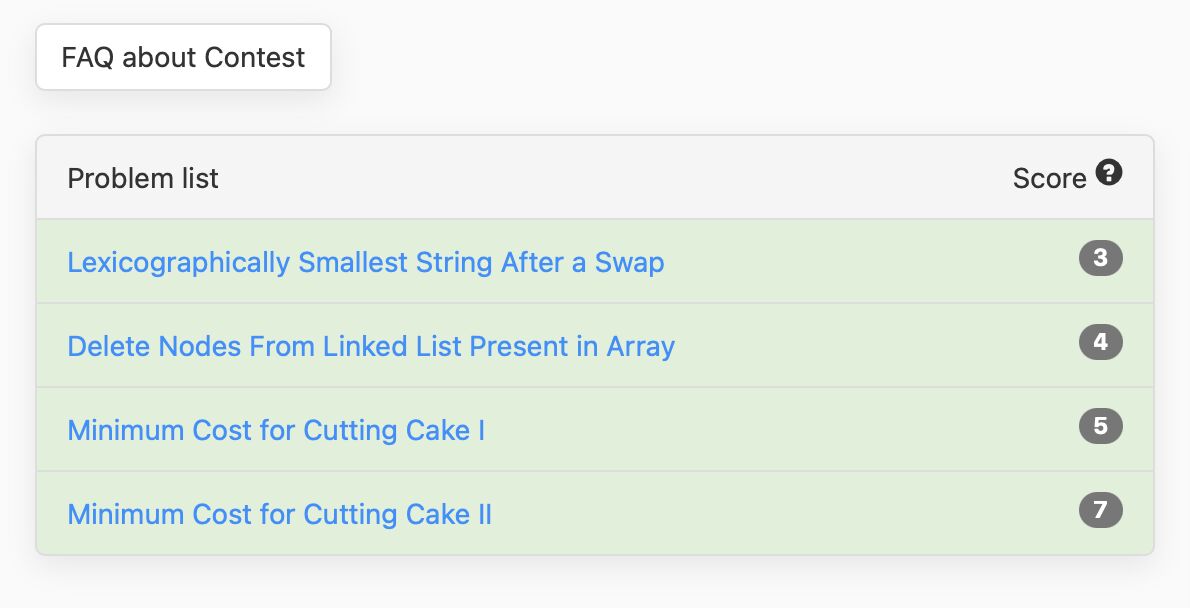The width and height of the screenshot is (1190, 608).
Task: Click empty green space in Linked List row
Action: point(873,346)
